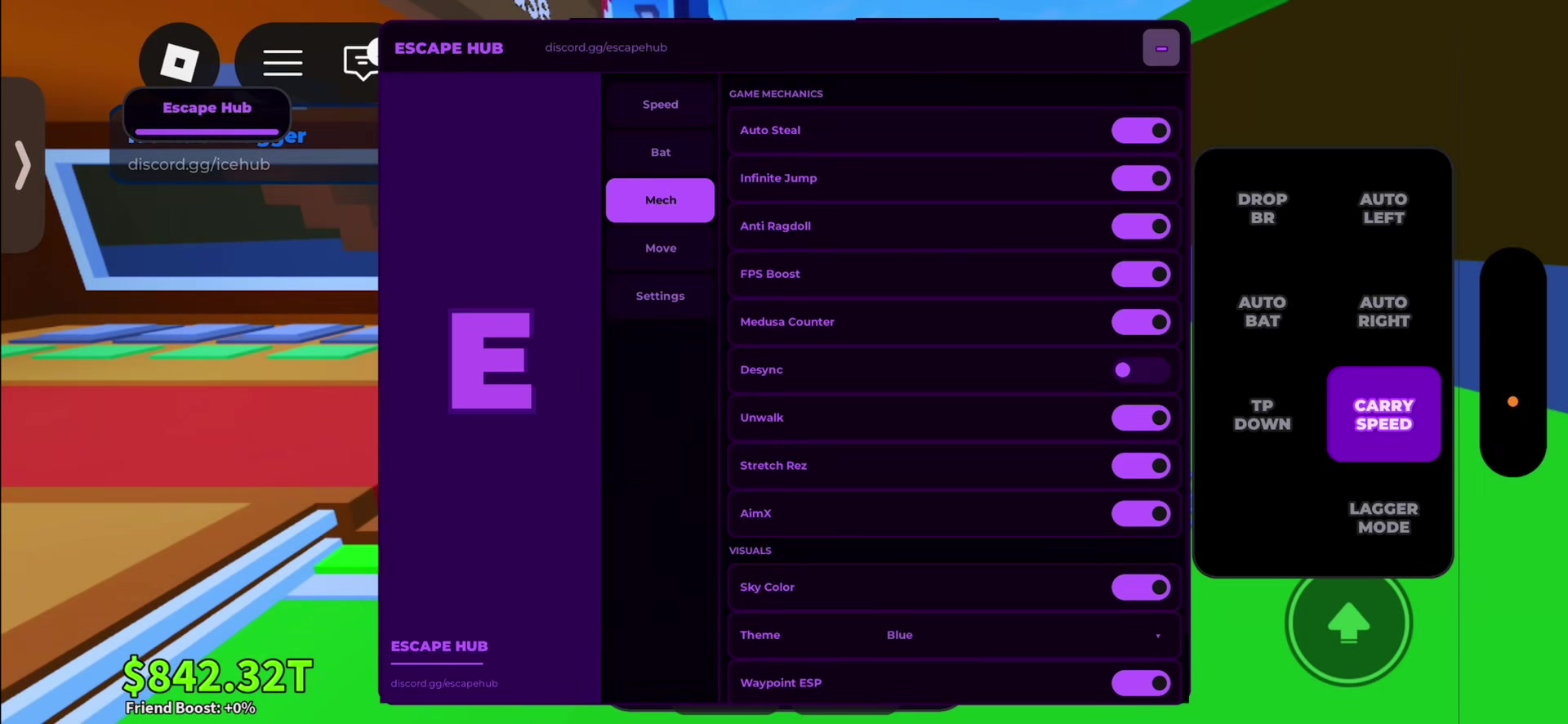Click the ESCAPE HUB window title
1568x724 pixels.
(x=448, y=48)
